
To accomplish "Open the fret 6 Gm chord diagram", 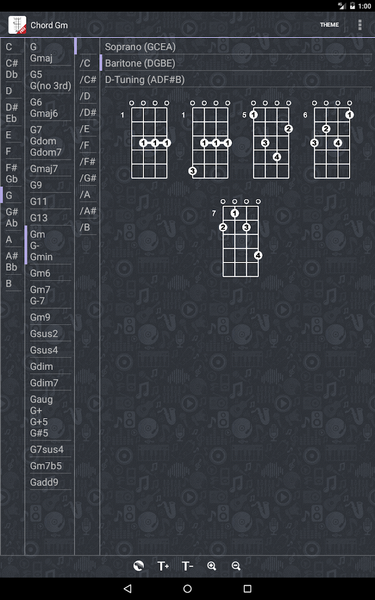I will 329,140.
